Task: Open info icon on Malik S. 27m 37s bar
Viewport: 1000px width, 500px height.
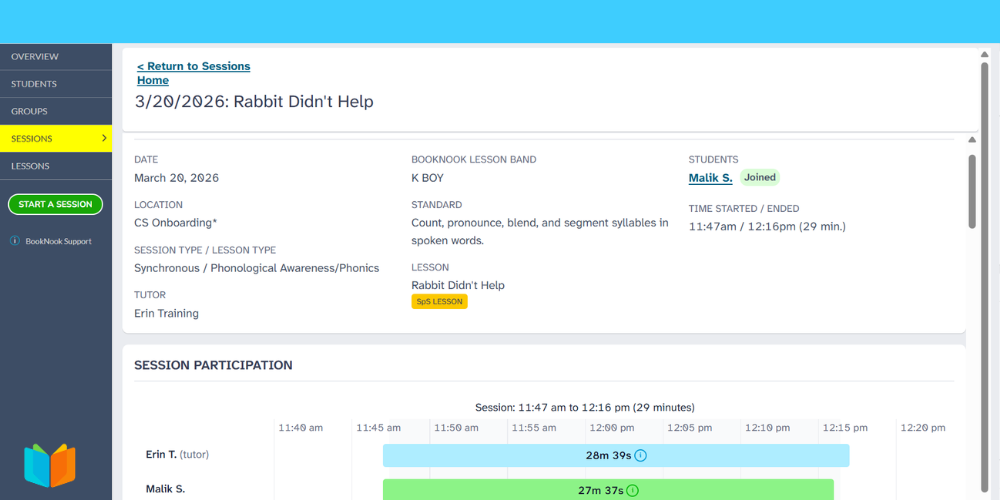Action: 632,490
